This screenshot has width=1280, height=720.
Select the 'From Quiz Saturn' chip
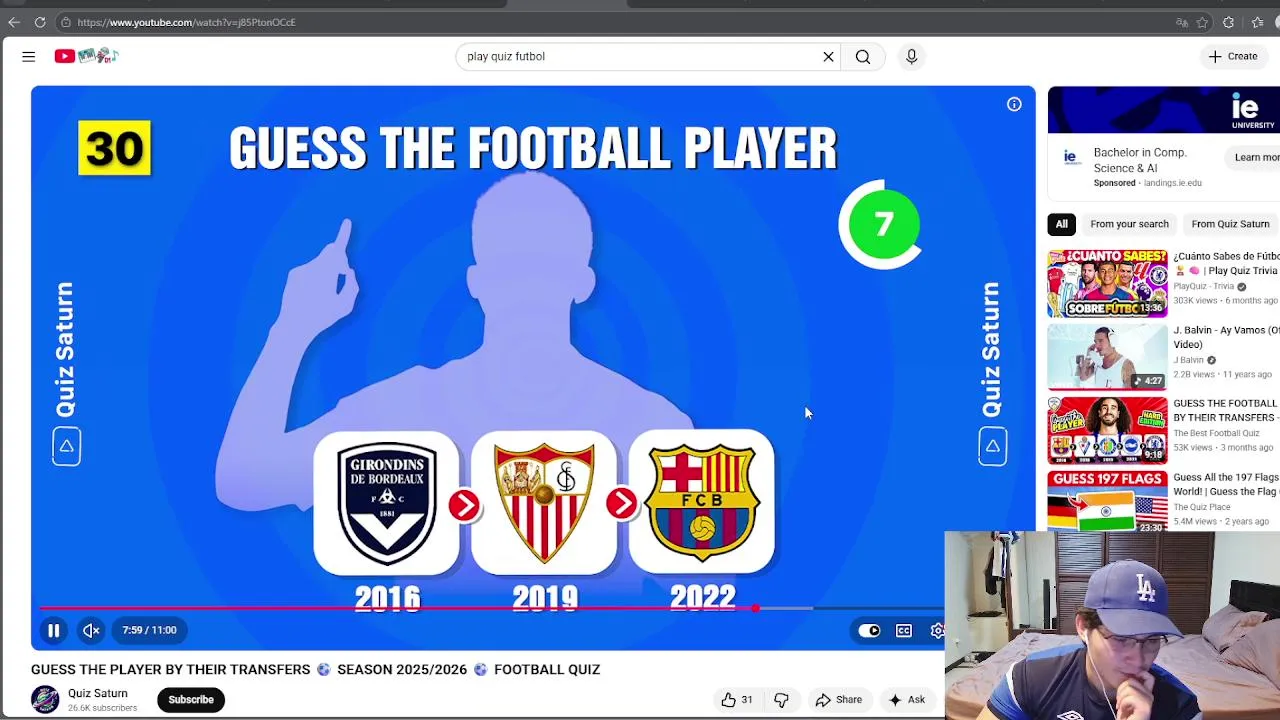pyautogui.click(x=1230, y=224)
